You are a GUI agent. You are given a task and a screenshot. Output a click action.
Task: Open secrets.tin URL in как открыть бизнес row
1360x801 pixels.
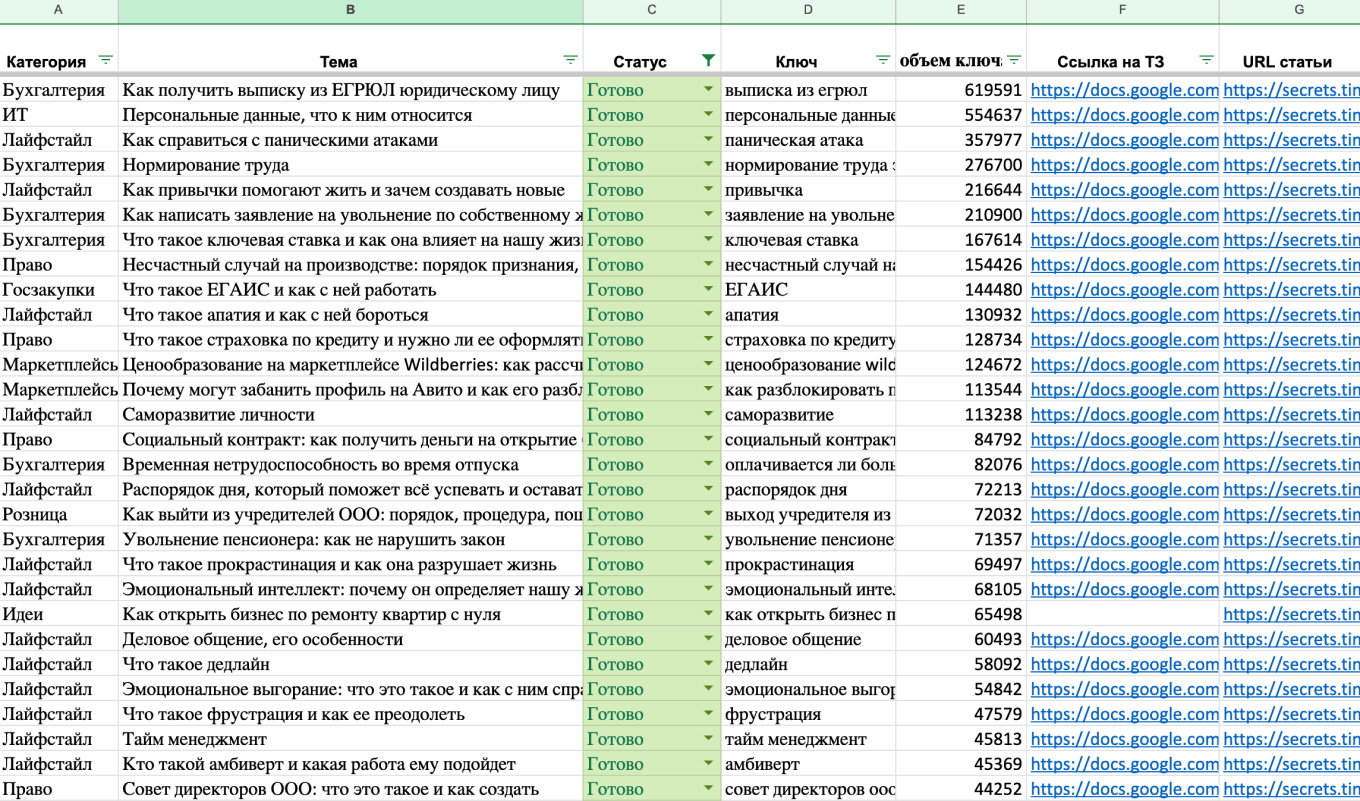tap(1290, 614)
